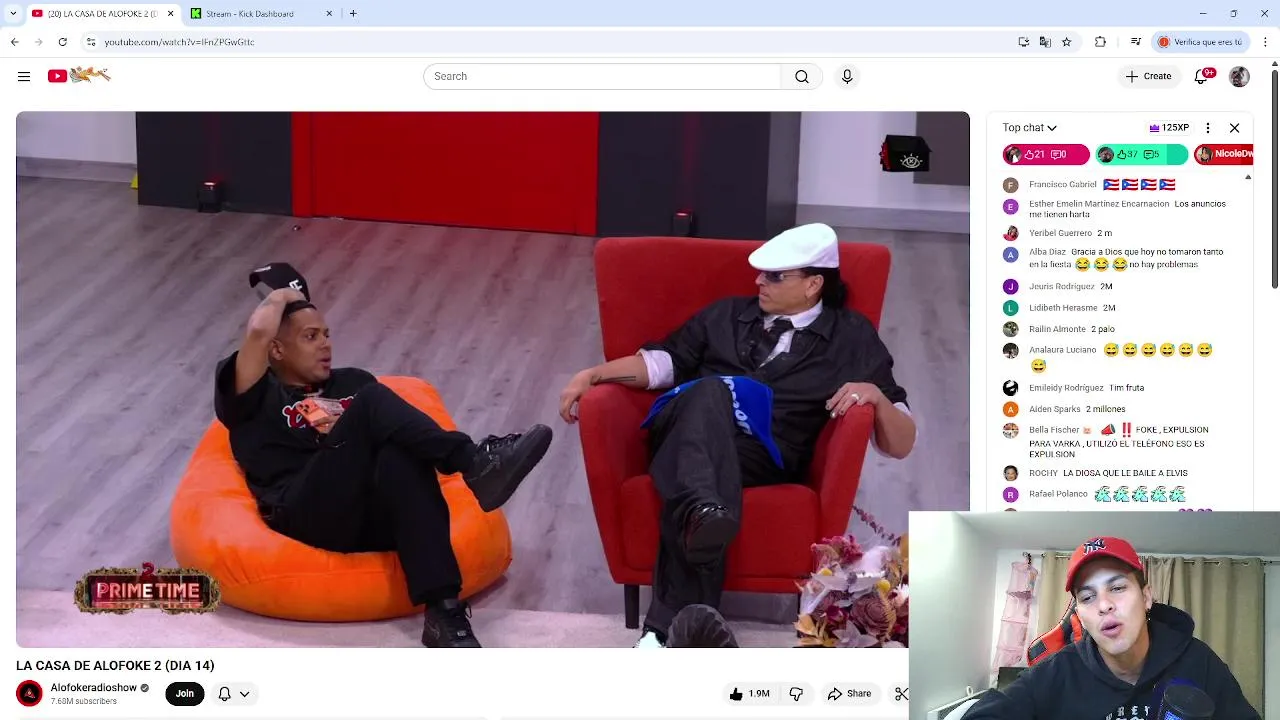Click the Create button
The height and width of the screenshot is (720, 1280).
(1148, 76)
